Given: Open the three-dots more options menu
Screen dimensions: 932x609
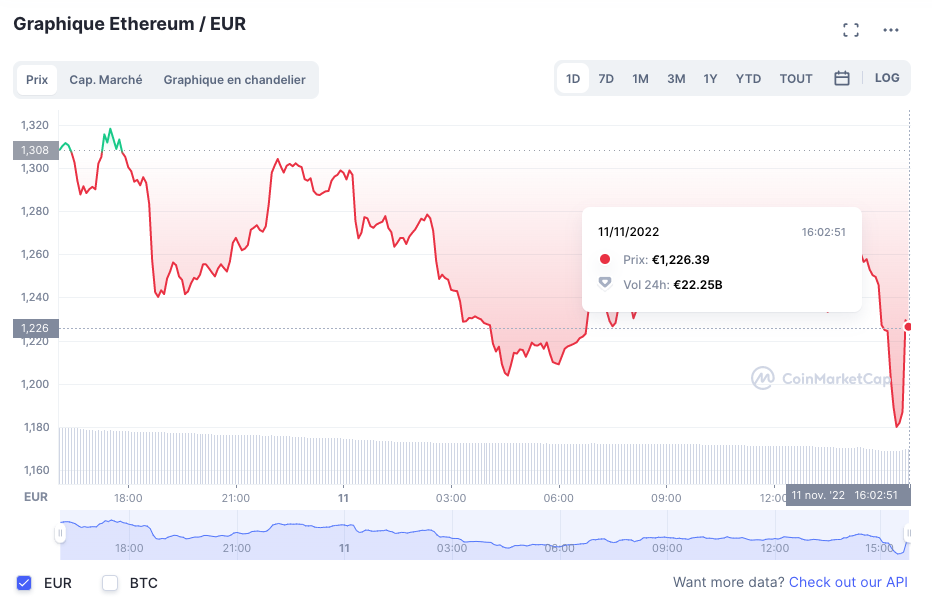Looking at the screenshot, I should coord(891,30).
